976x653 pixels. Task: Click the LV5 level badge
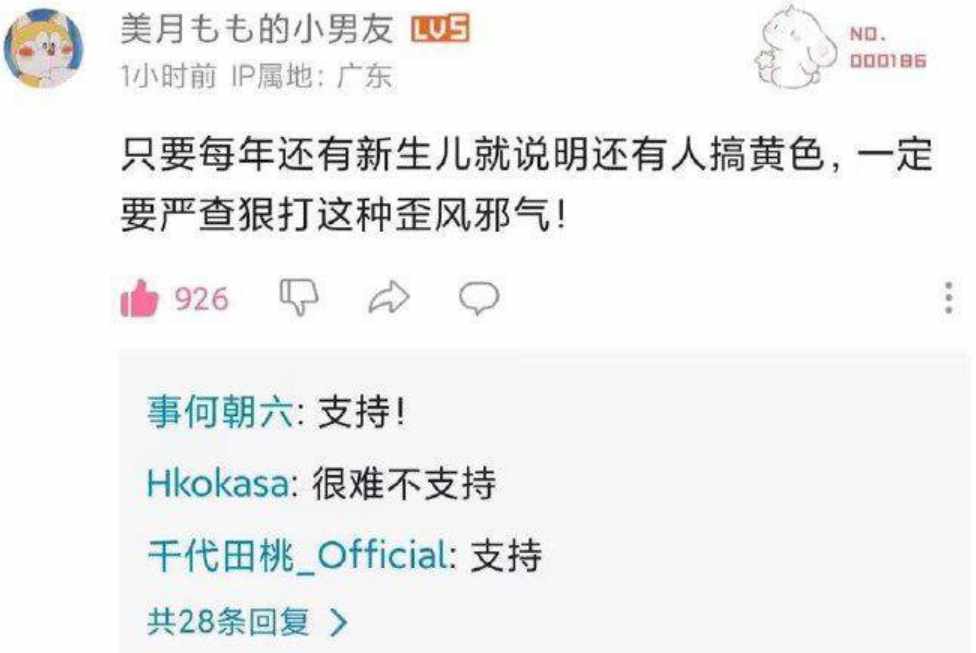click(x=440, y=29)
